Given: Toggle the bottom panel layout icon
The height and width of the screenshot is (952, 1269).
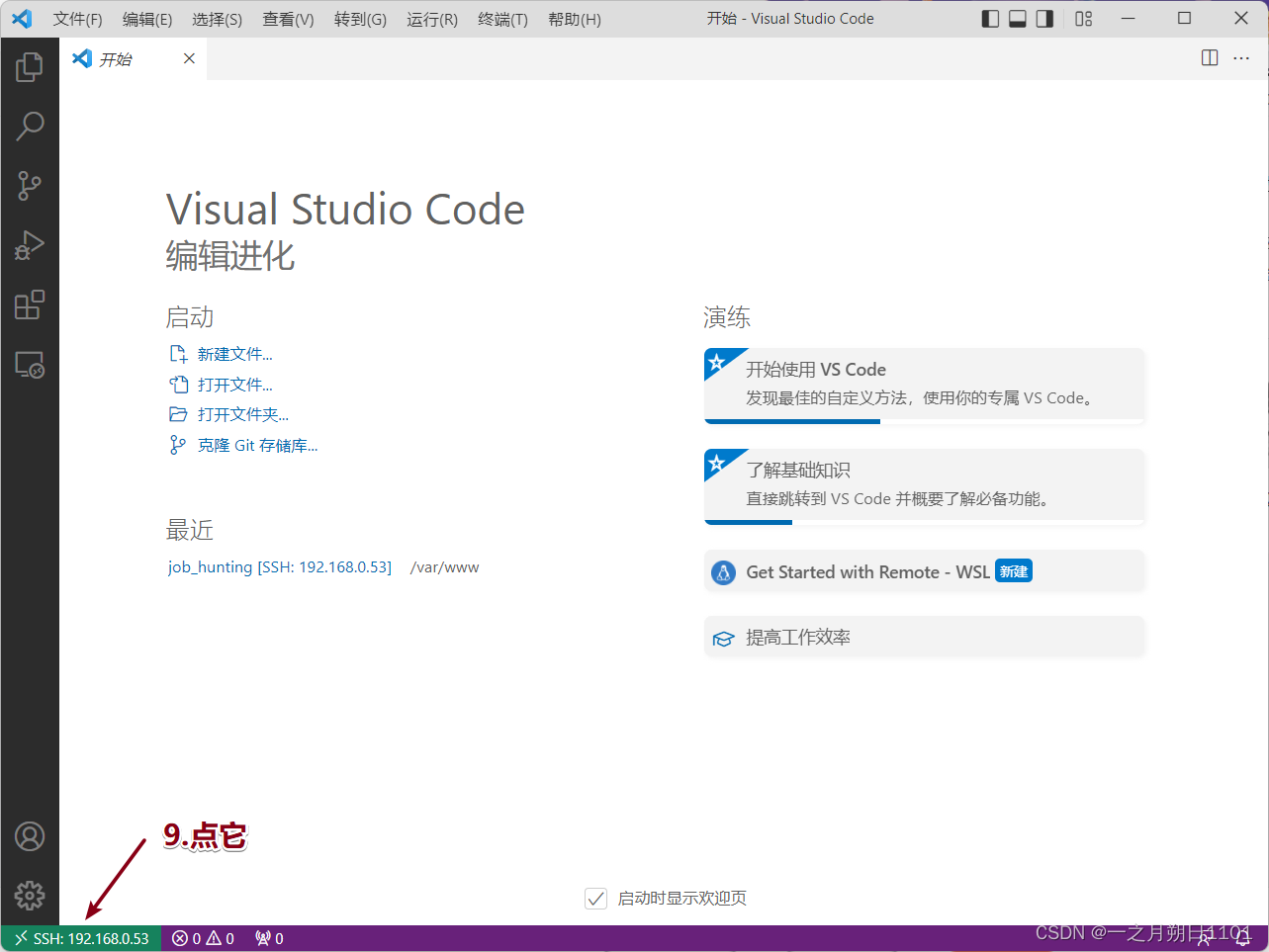Looking at the screenshot, I should (x=1018, y=19).
